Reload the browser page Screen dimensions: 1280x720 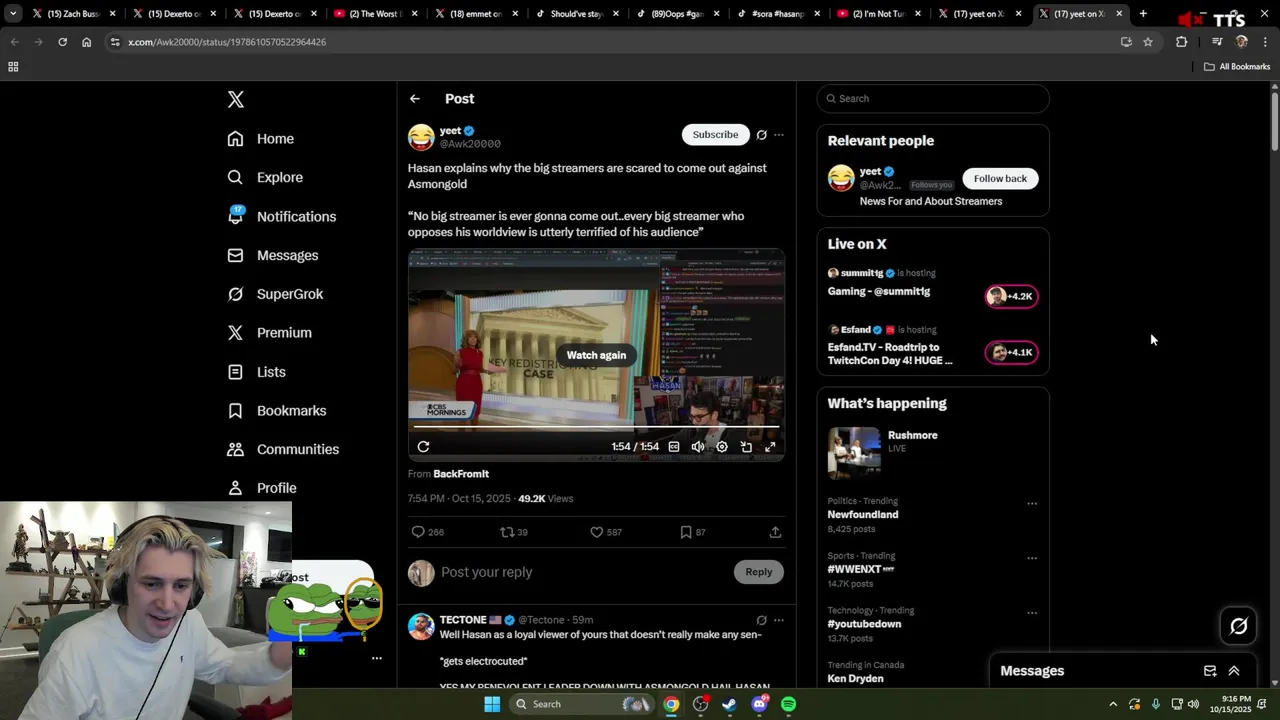pos(62,42)
